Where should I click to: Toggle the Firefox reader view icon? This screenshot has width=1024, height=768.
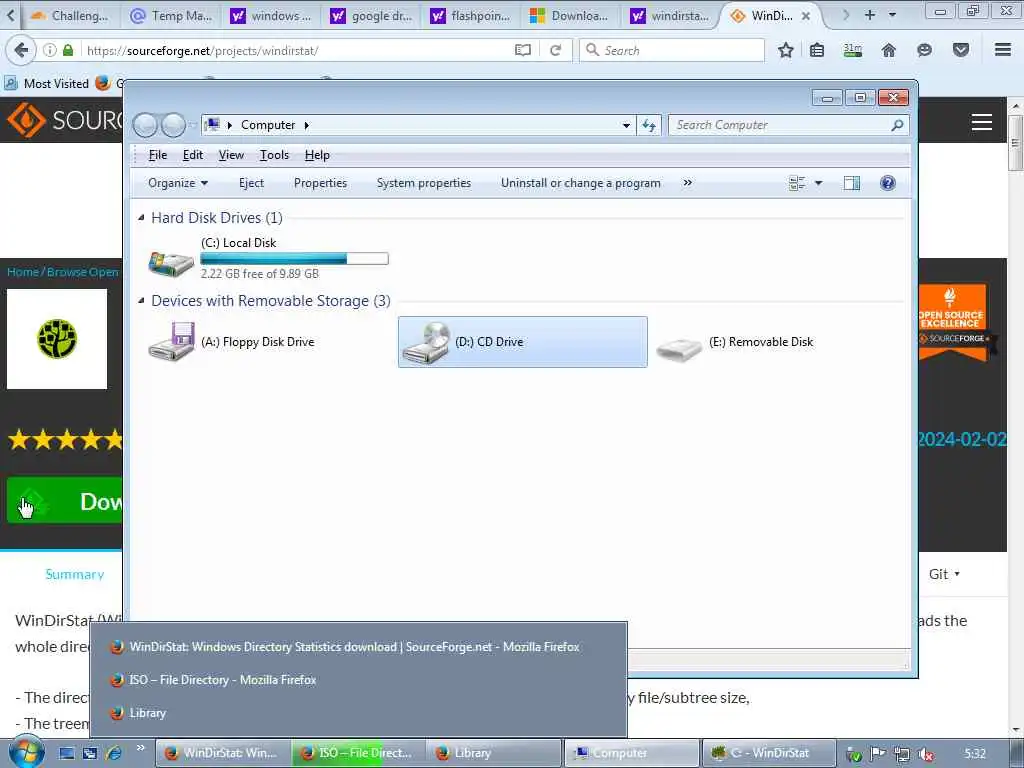click(x=522, y=50)
